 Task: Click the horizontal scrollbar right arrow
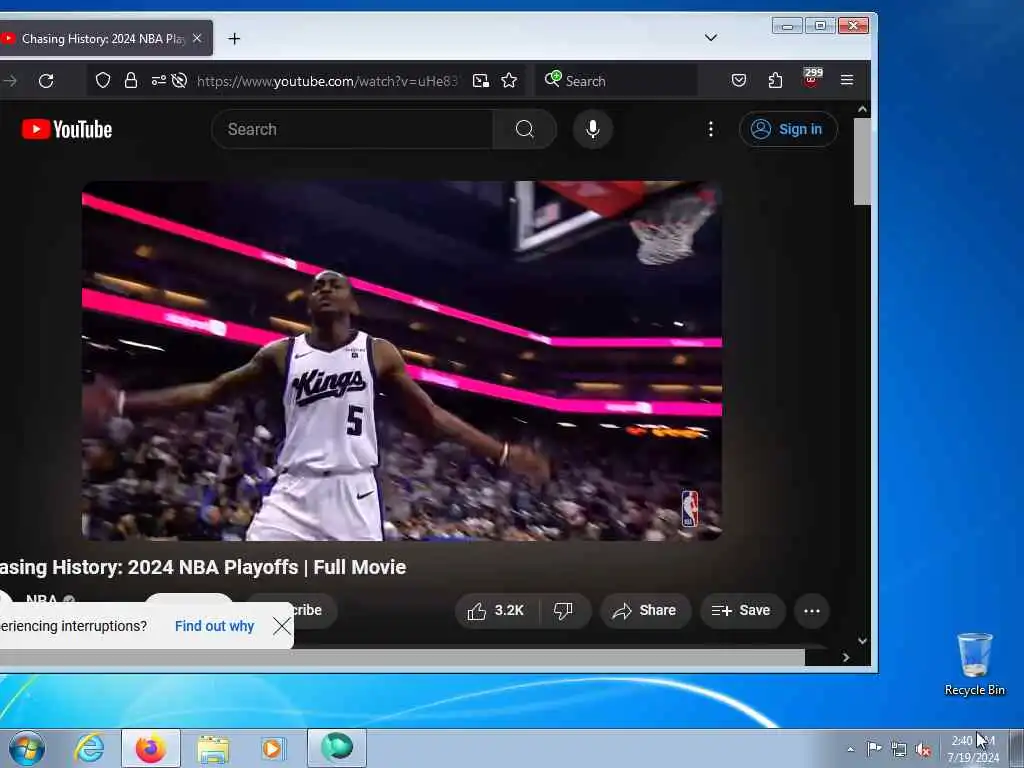point(846,658)
